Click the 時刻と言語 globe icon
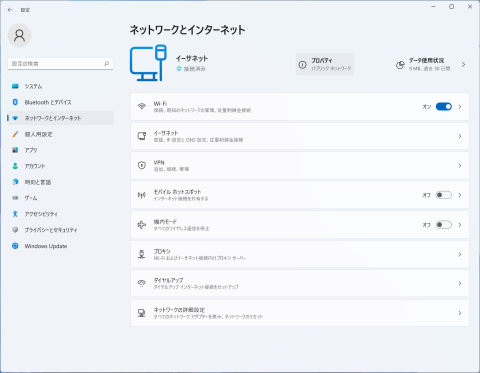This screenshot has width=480, height=373. (x=15, y=182)
